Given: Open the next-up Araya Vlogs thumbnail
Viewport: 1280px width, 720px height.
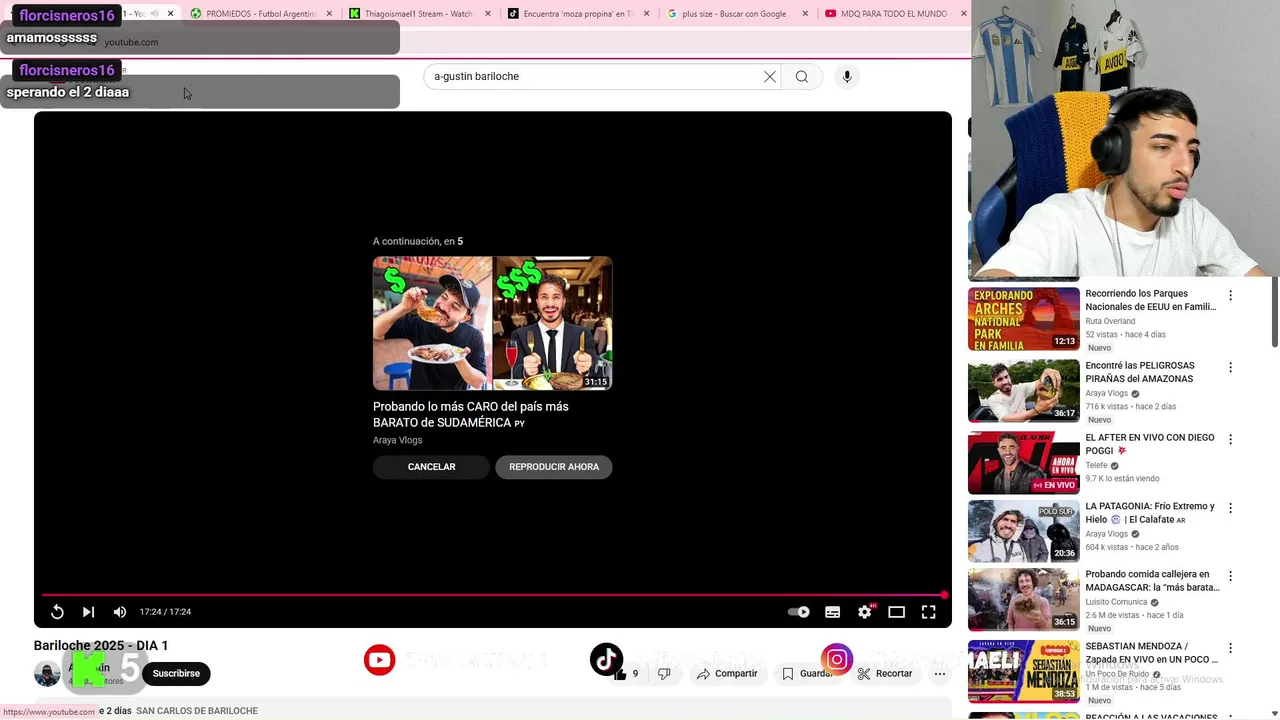Looking at the screenshot, I should (493, 323).
